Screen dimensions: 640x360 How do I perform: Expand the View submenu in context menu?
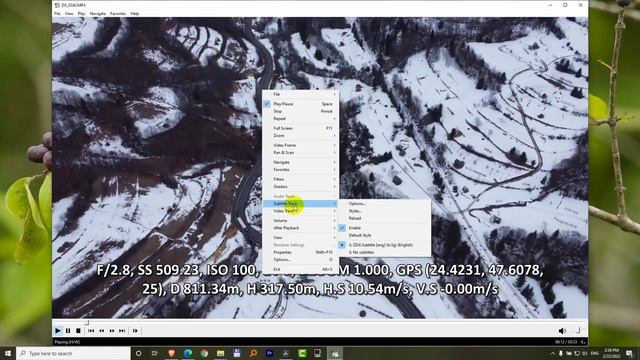click(300, 238)
